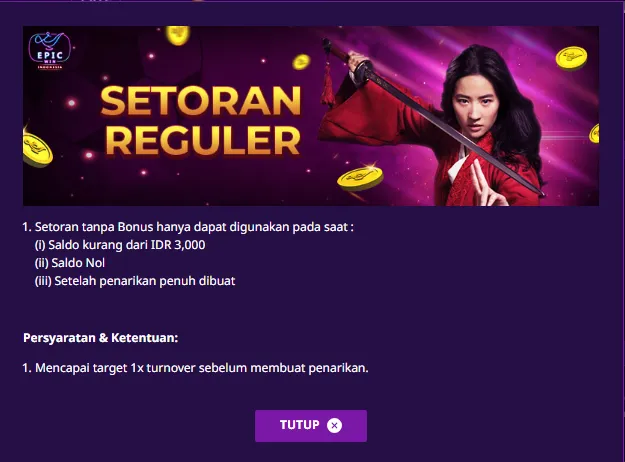Click the '(ii) Saldo Nol' line

click(70, 263)
